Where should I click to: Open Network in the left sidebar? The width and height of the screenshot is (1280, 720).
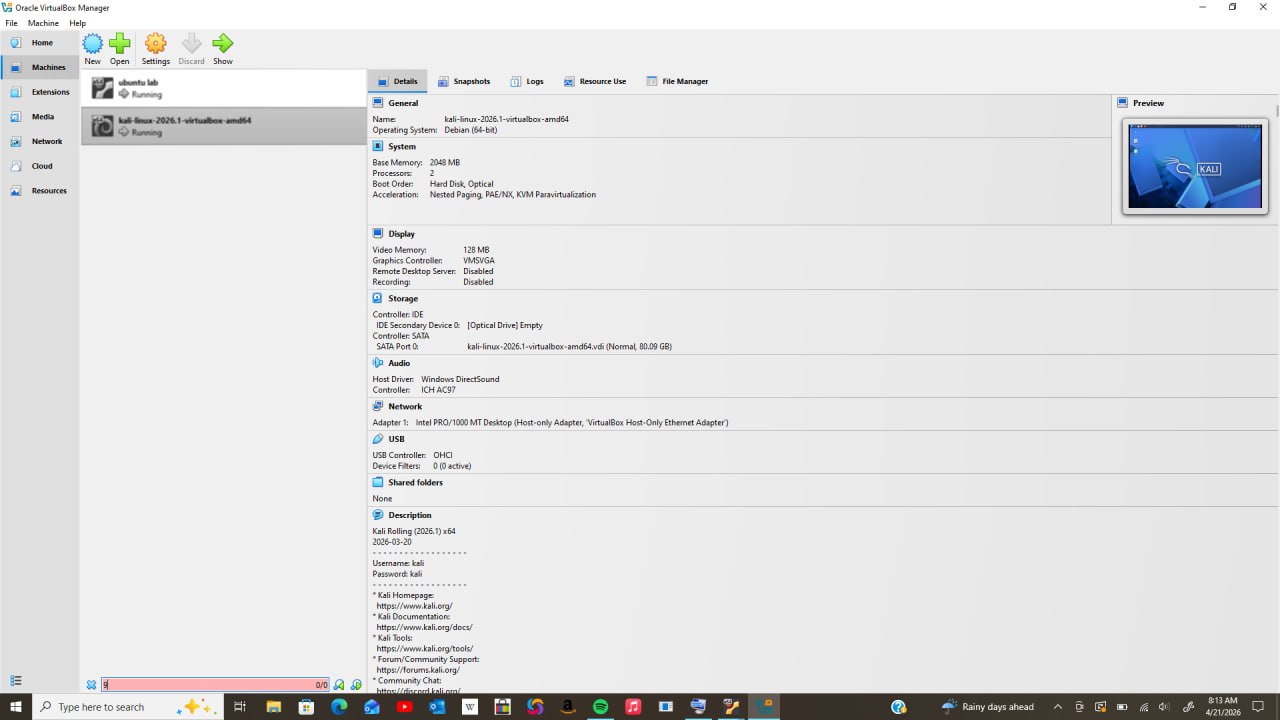click(40, 141)
